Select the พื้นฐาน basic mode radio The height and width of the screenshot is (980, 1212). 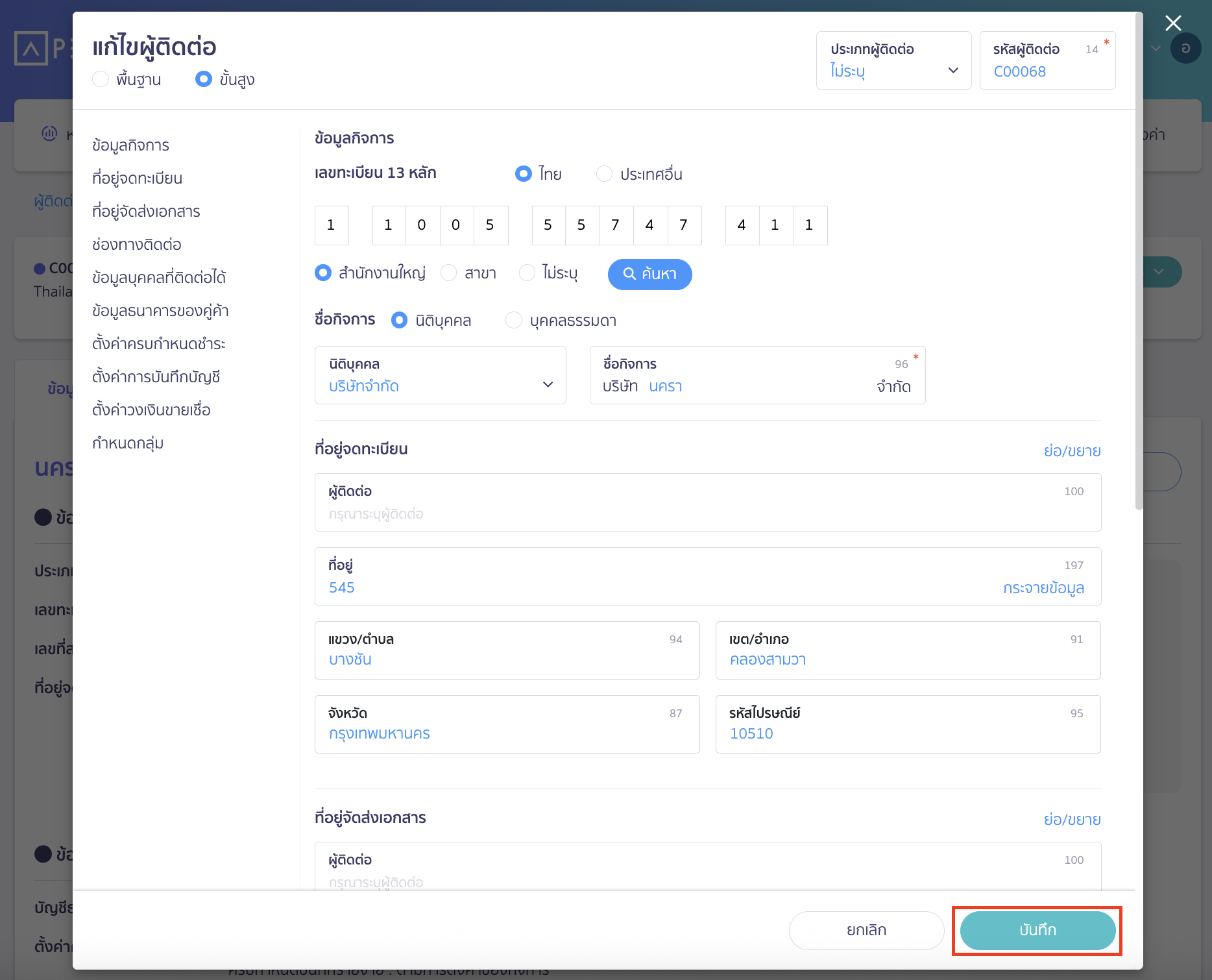pos(101,79)
